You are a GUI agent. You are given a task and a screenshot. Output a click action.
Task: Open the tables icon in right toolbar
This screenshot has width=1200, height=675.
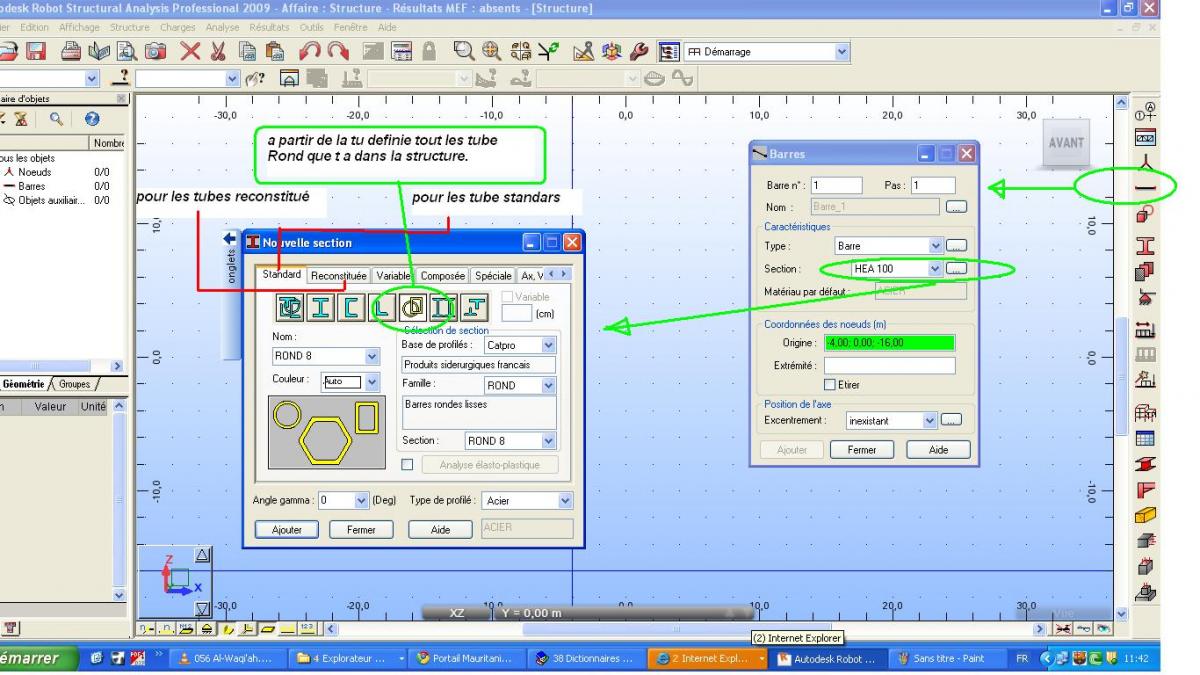(1146, 438)
